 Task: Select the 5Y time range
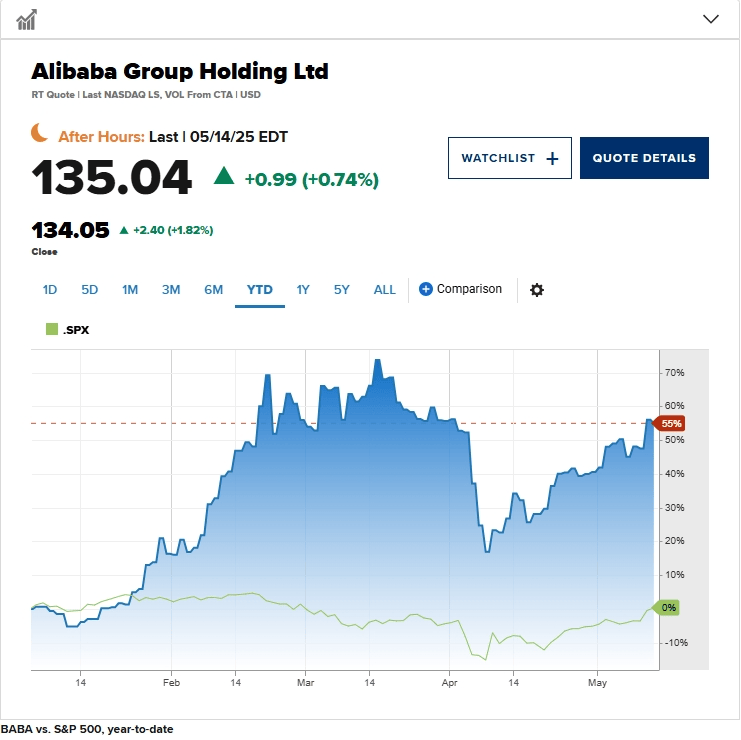(342, 290)
